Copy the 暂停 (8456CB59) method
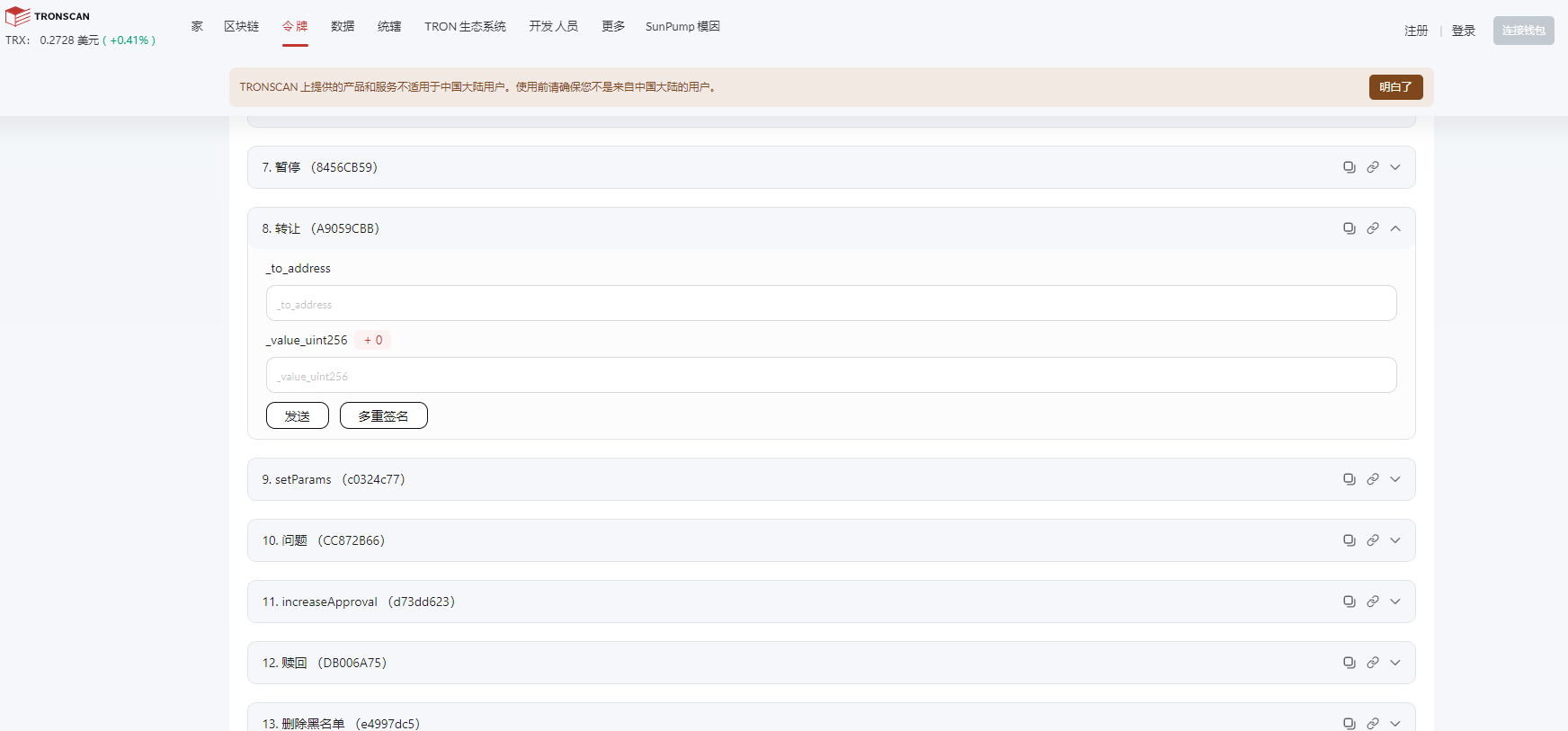 1349,167
